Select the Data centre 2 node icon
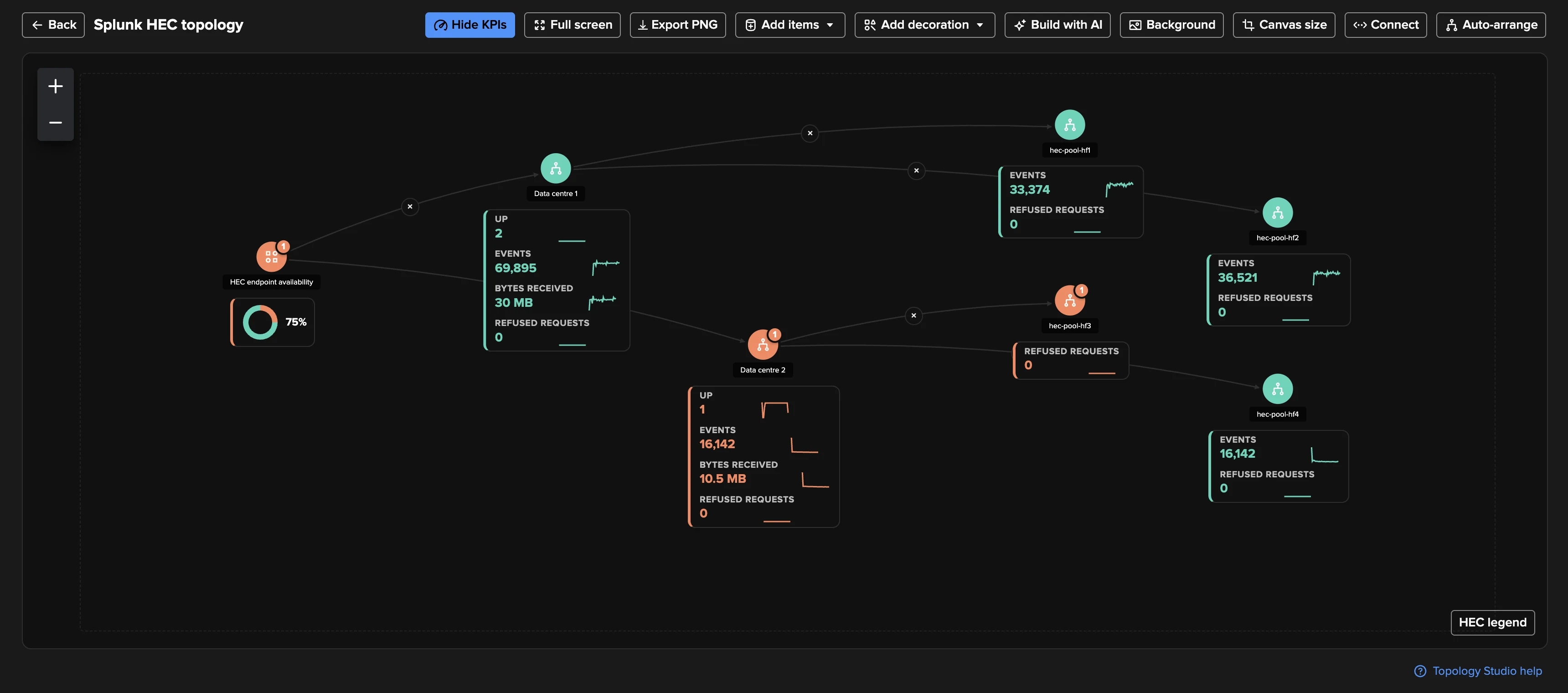Screen dimensions: 1568x693 (x=762, y=345)
